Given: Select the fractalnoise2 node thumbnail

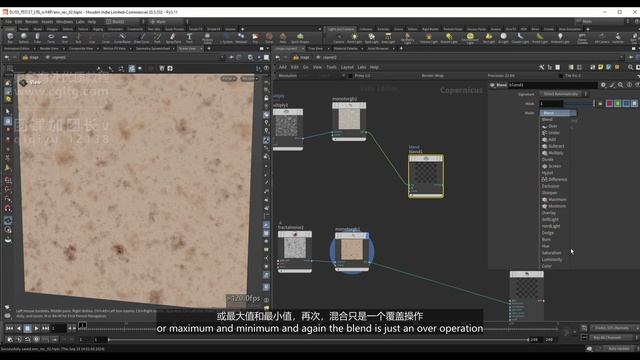Looking at the screenshot, I should [295, 248].
